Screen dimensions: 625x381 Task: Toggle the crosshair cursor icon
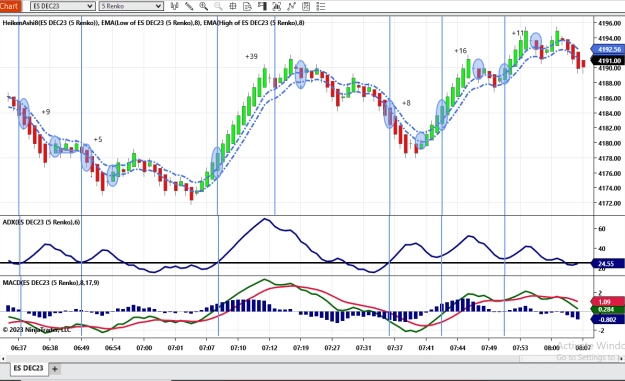click(233, 6)
